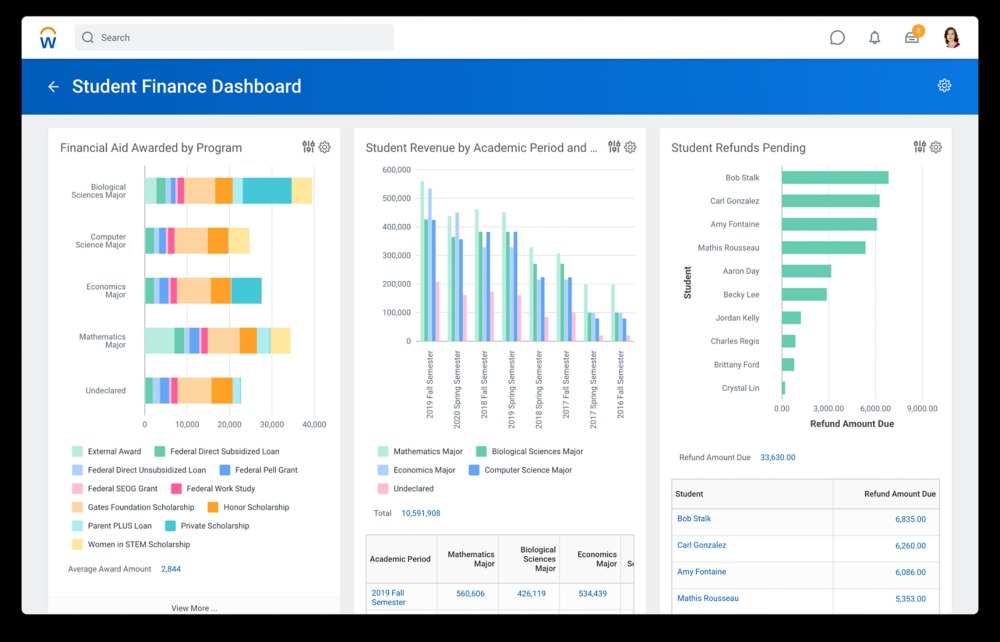Open filter sliders on Student Revenue chart
The image size is (1000, 642).
(x=614, y=147)
